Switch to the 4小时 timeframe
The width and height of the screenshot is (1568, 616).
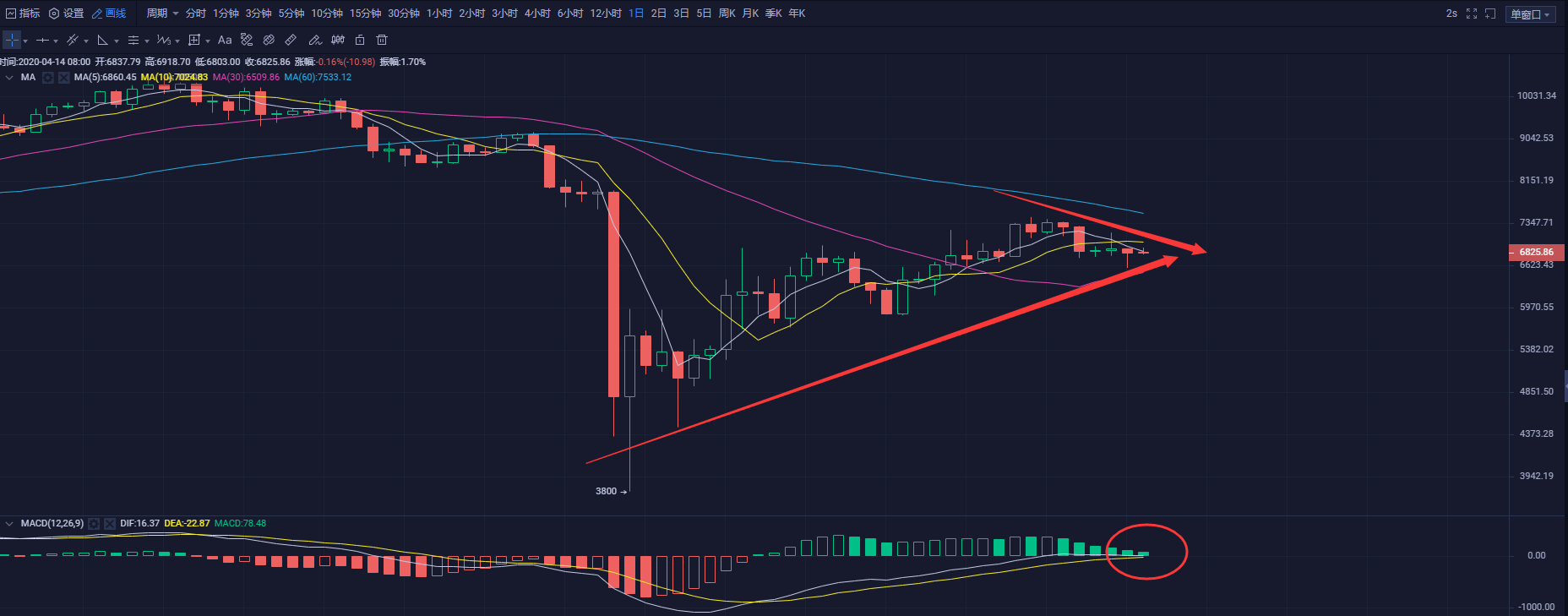(537, 14)
